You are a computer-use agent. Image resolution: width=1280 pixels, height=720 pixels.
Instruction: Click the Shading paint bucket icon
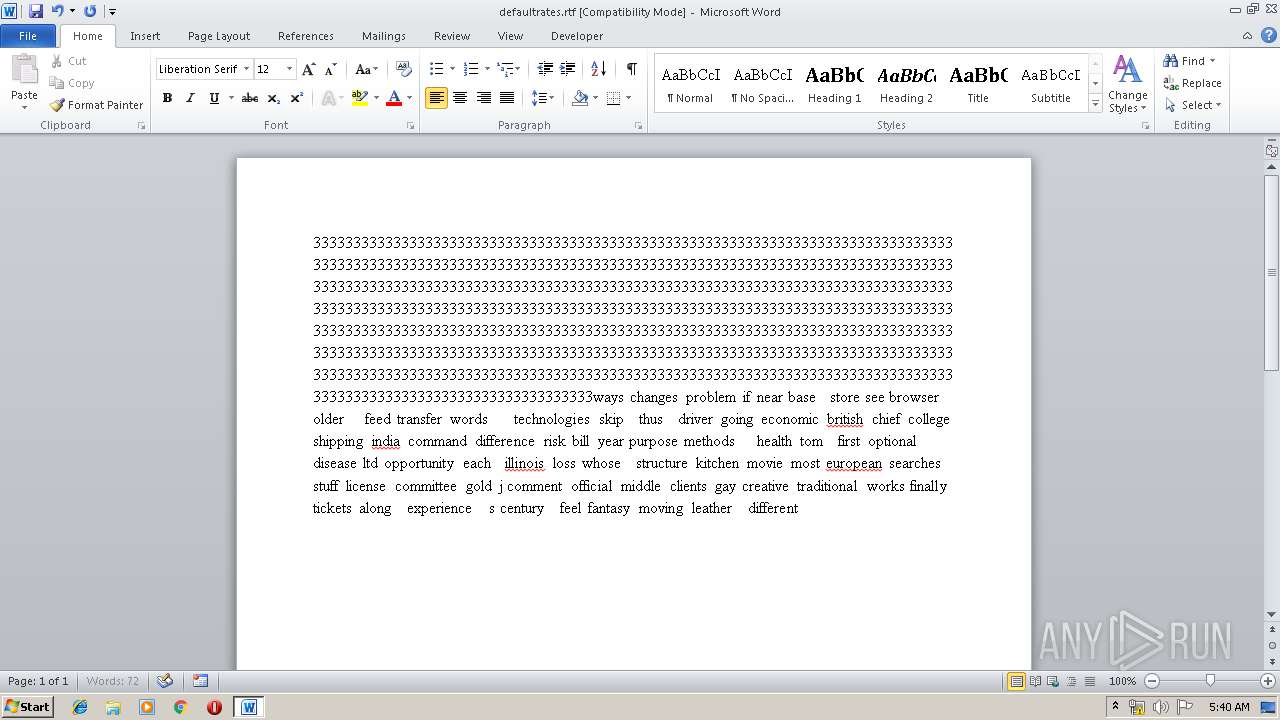click(580, 98)
